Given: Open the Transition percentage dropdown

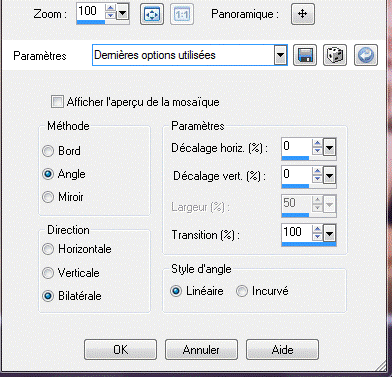Looking at the screenshot, I should pyautogui.click(x=329, y=233).
